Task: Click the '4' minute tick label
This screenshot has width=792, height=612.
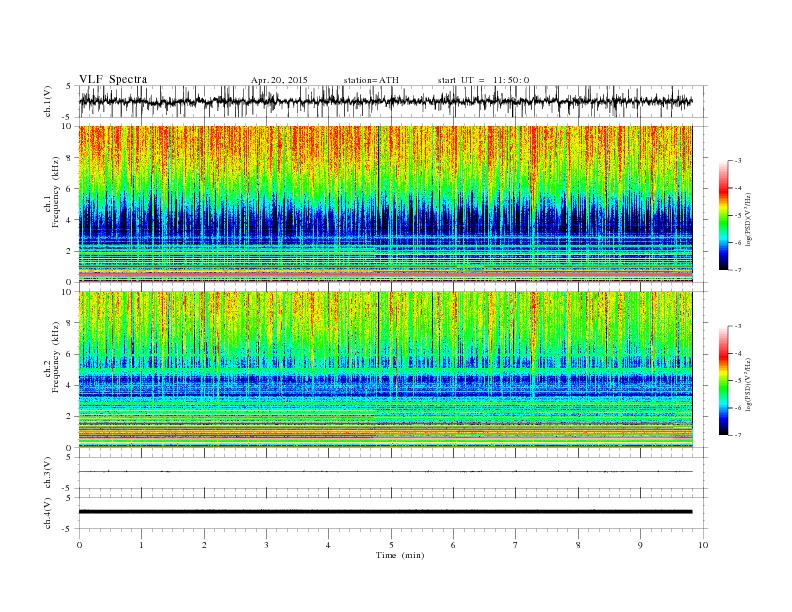Action: click(x=328, y=545)
